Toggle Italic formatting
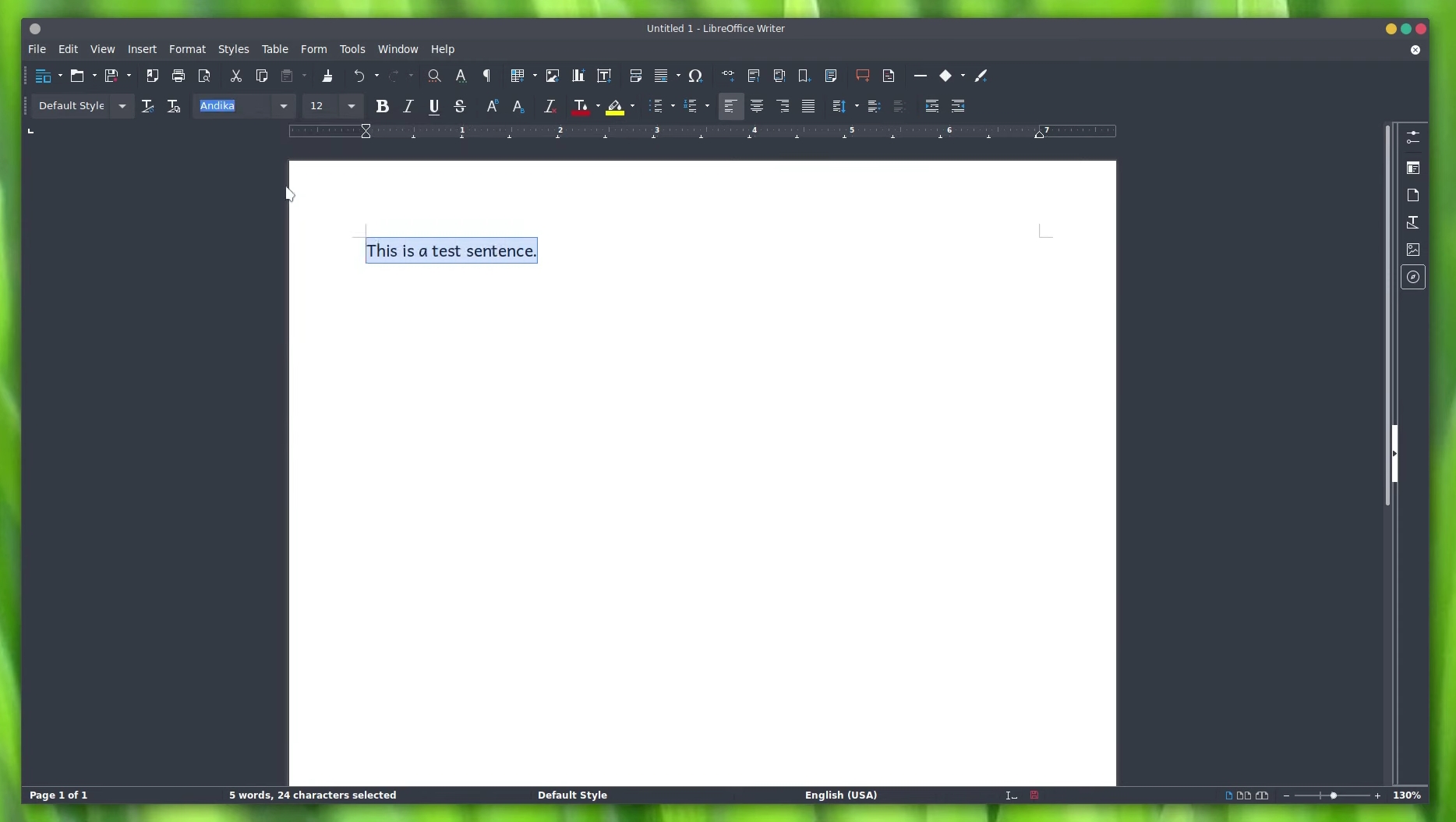Image resolution: width=1456 pixels, height=822 pixels. [x=408, y=107]
